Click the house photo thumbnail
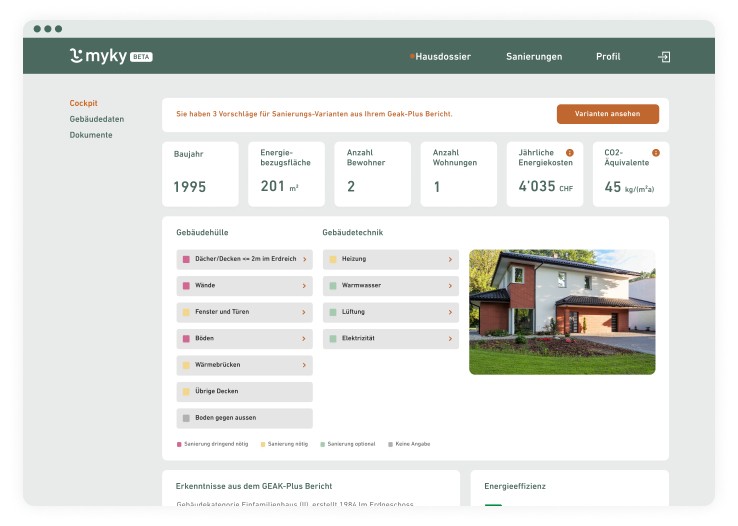 pyautogui.click(x=562, y=312)
